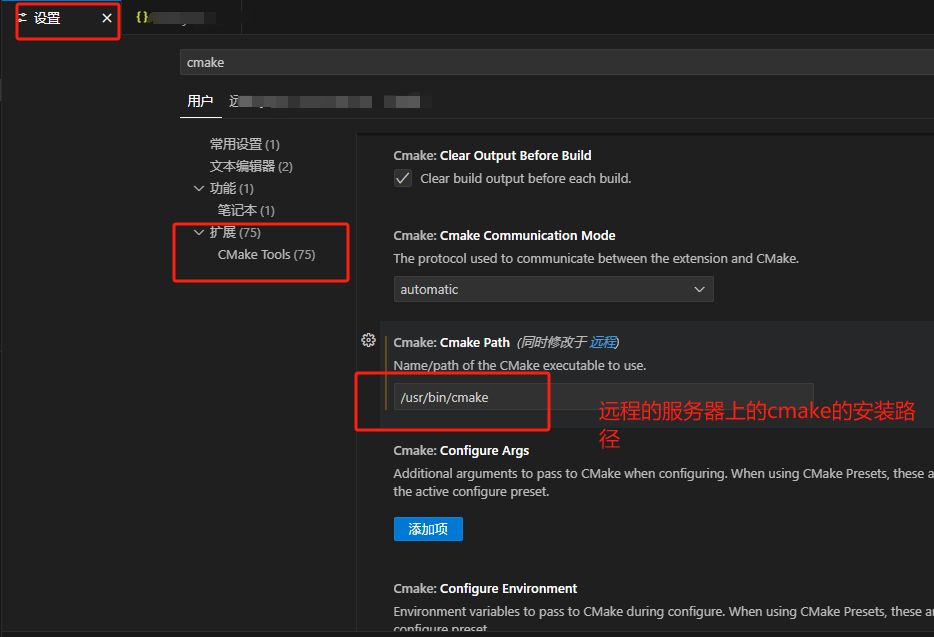
Task: Click the Cmake: Configure Args title
Action: click(461, 450)
